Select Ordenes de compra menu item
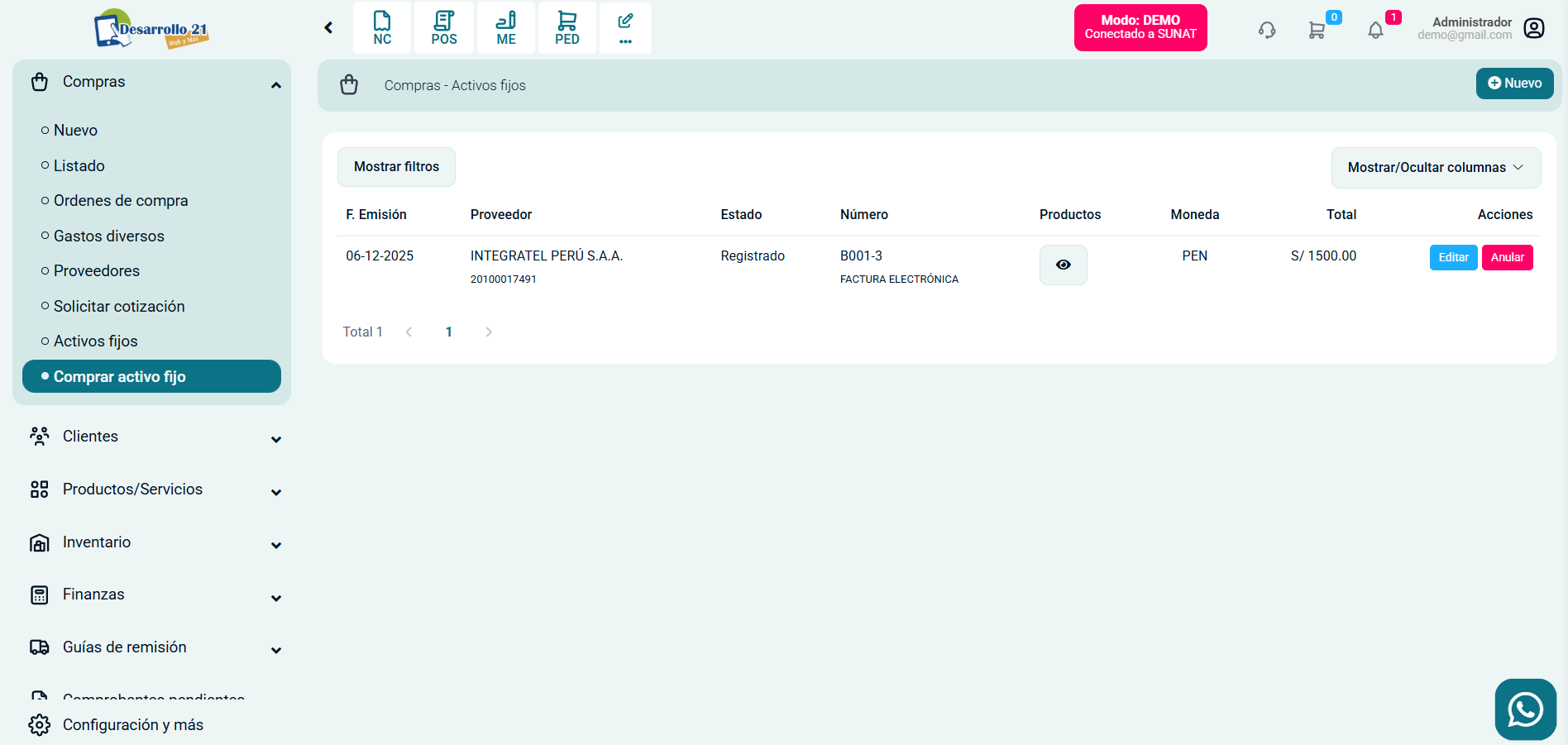Screen dimensions: 1568x745 pyautogui.click(x=121, y=201)
